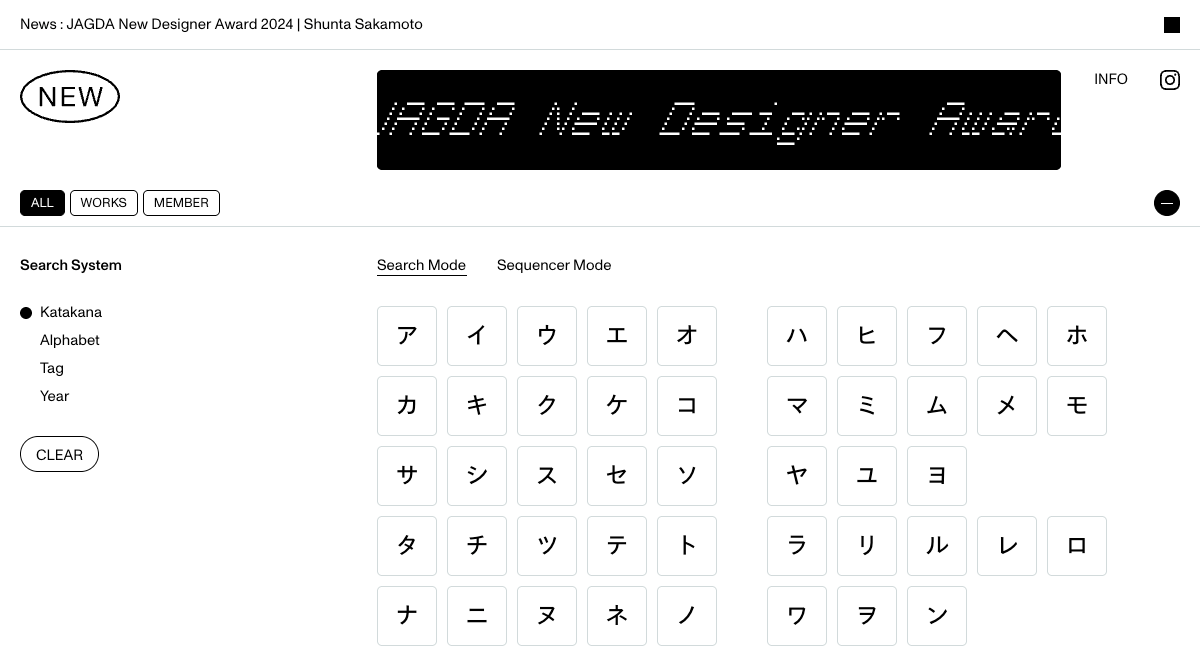Choose the ソ key
This screenshot has height=667, width=1200.
[687, 476]
